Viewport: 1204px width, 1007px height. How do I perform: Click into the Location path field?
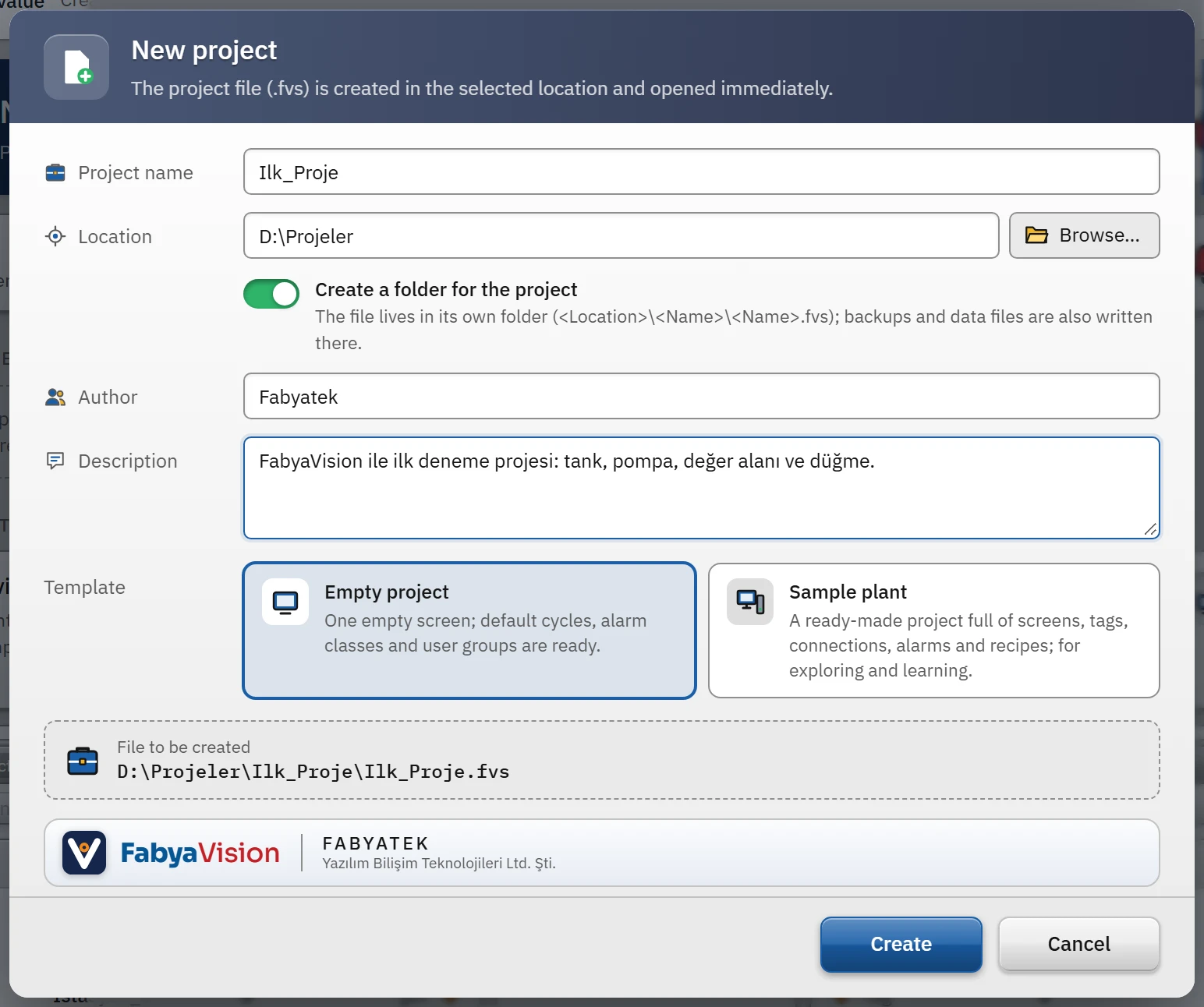[621, 235]
